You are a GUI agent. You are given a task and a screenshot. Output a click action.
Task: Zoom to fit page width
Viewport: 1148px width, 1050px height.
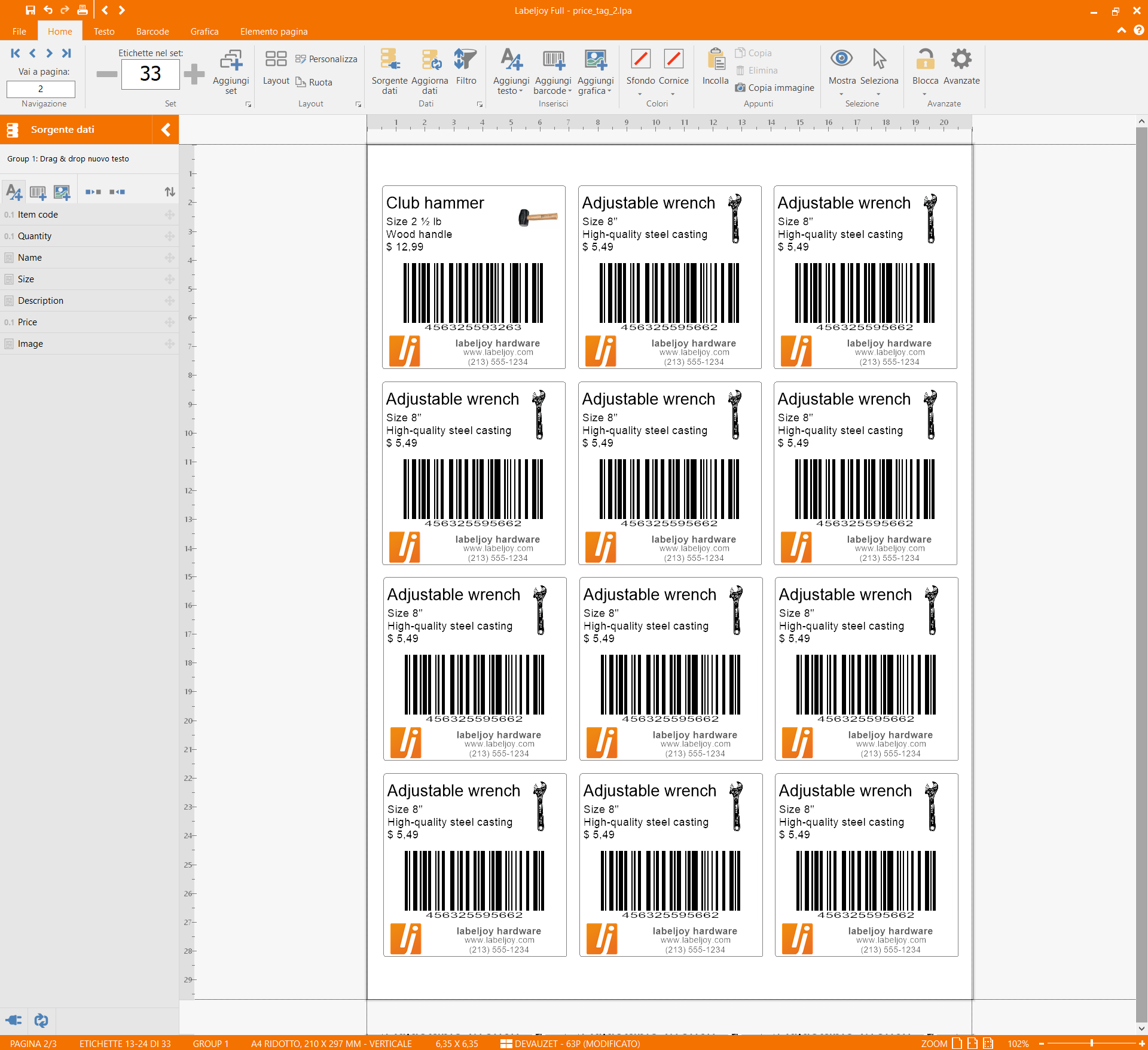(x=972, y=1043)
